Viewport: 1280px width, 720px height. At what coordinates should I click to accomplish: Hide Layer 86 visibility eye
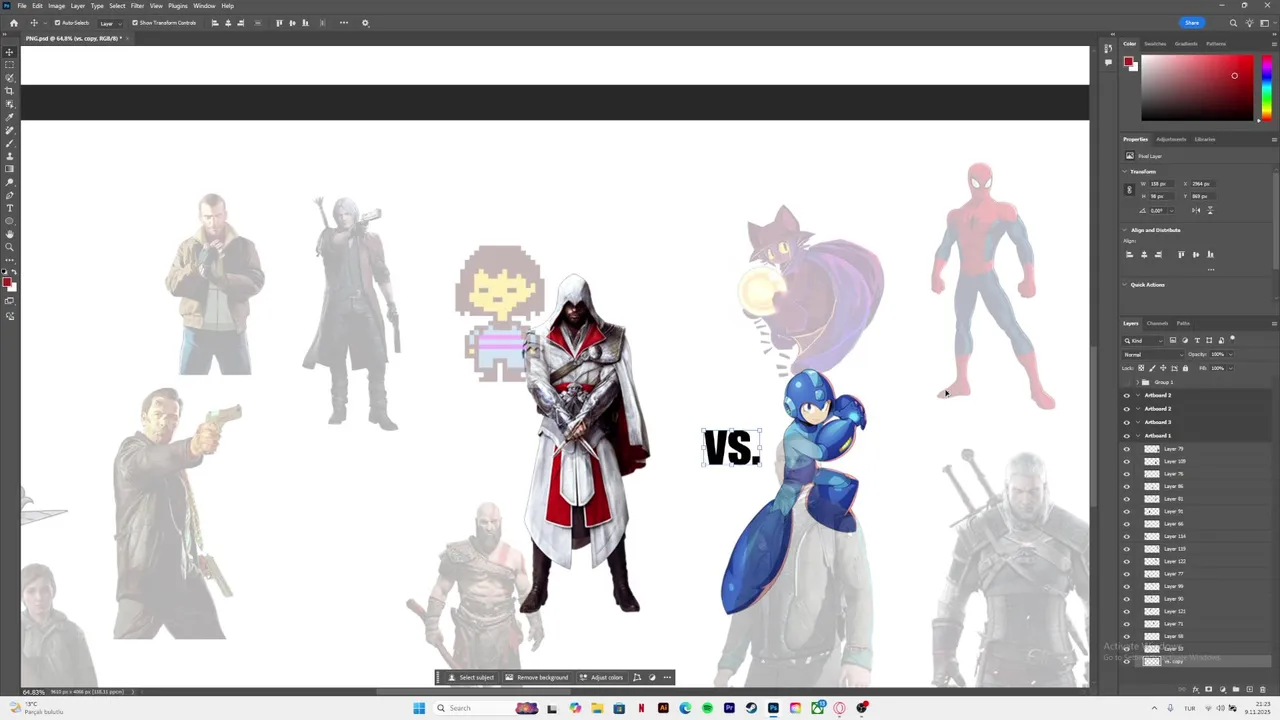(1127, 486)
